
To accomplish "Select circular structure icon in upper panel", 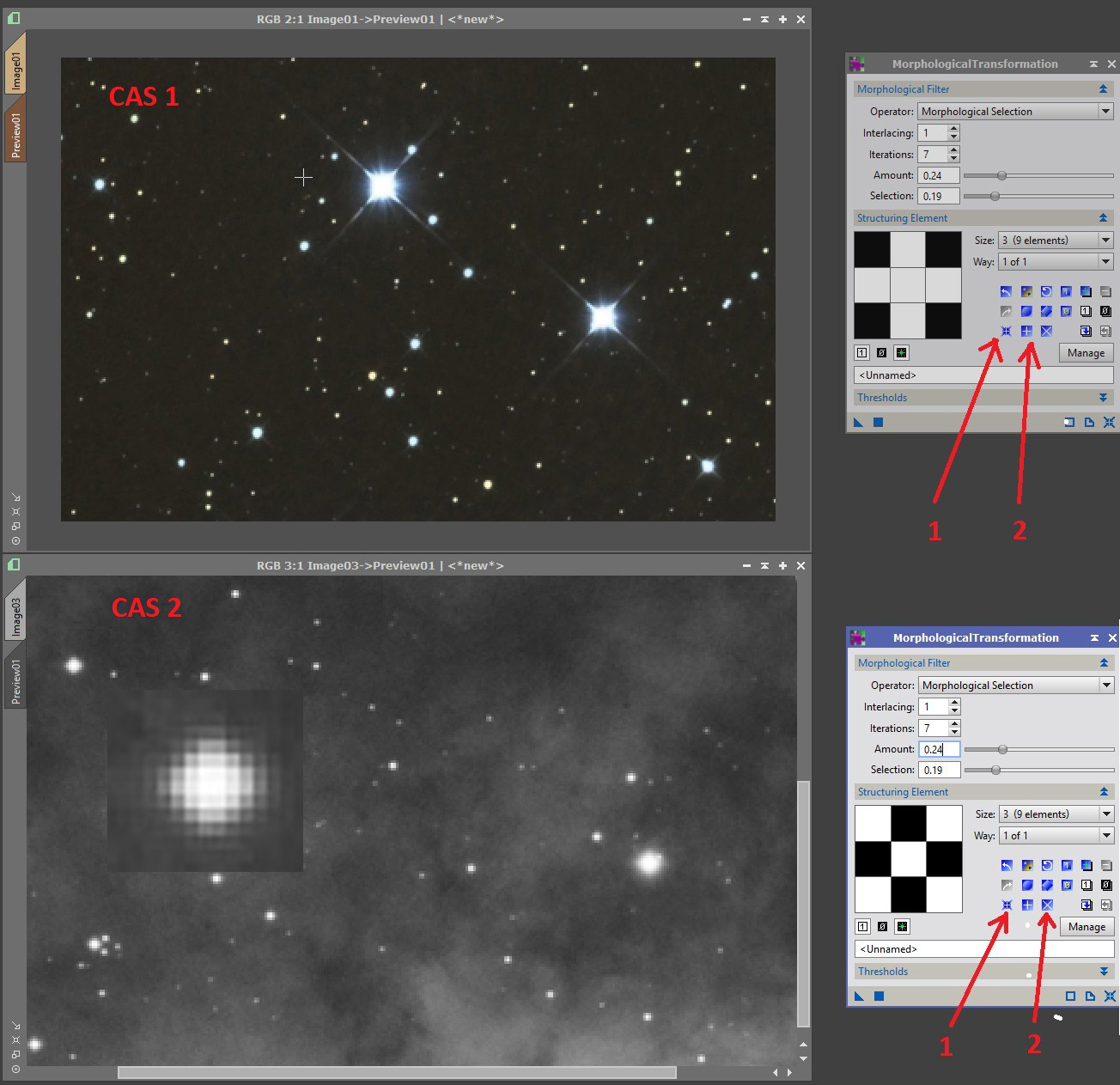I will pos(1026,311).
